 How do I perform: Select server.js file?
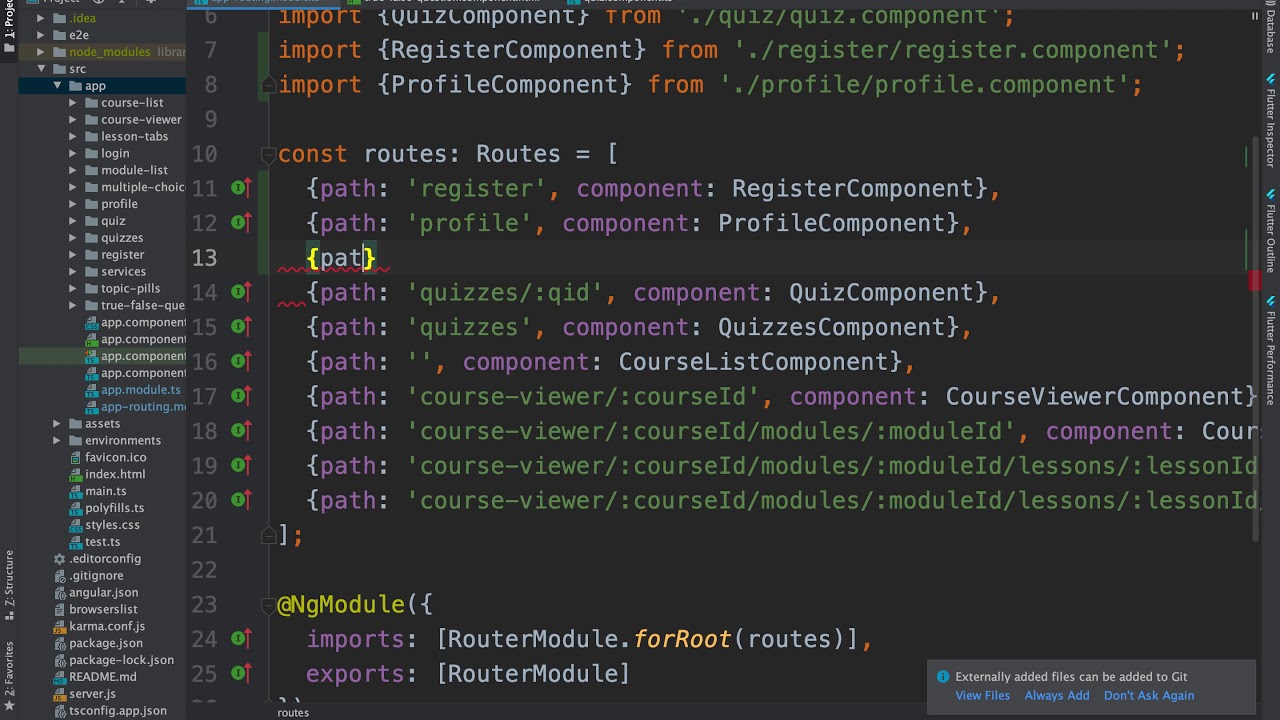pyautogui.click(x=92, y=694)
